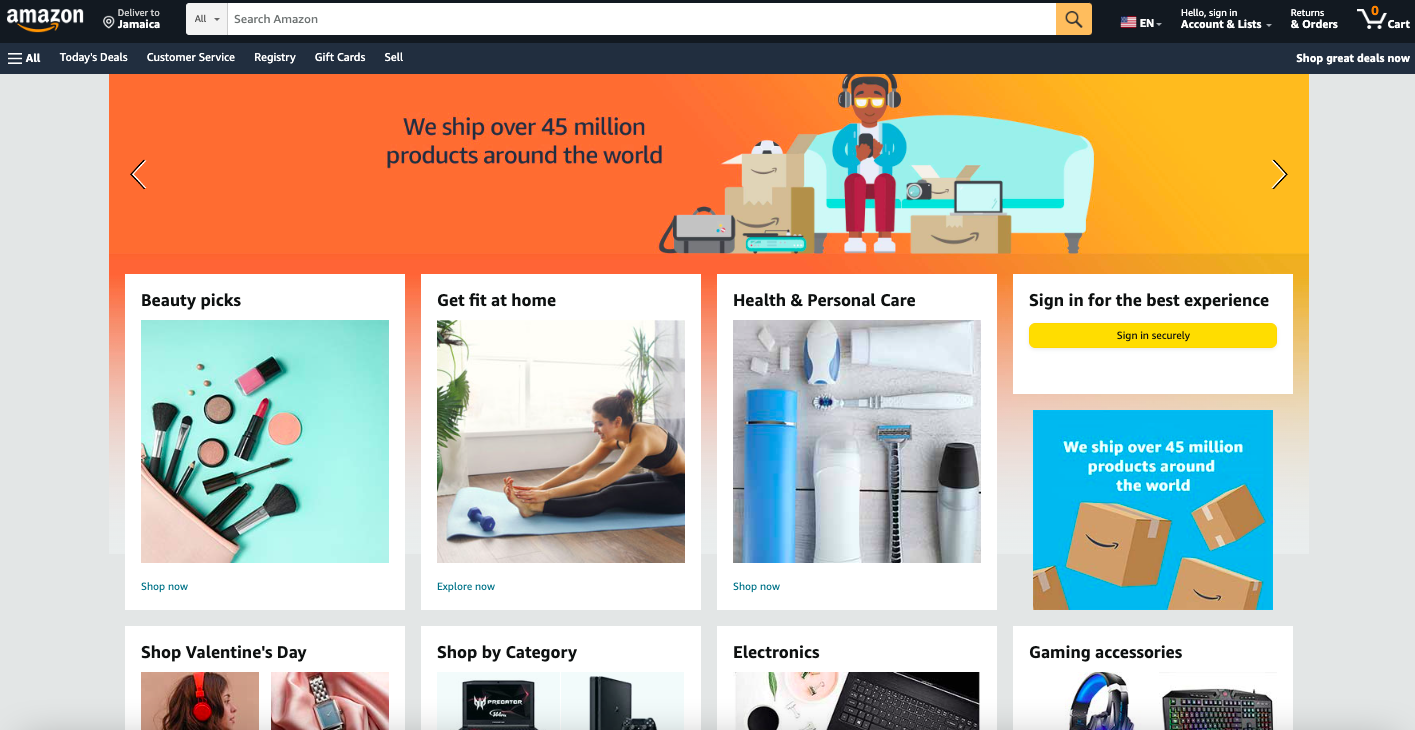
Task: Open Customer Service navigation link
Action: tap(191, 57)
